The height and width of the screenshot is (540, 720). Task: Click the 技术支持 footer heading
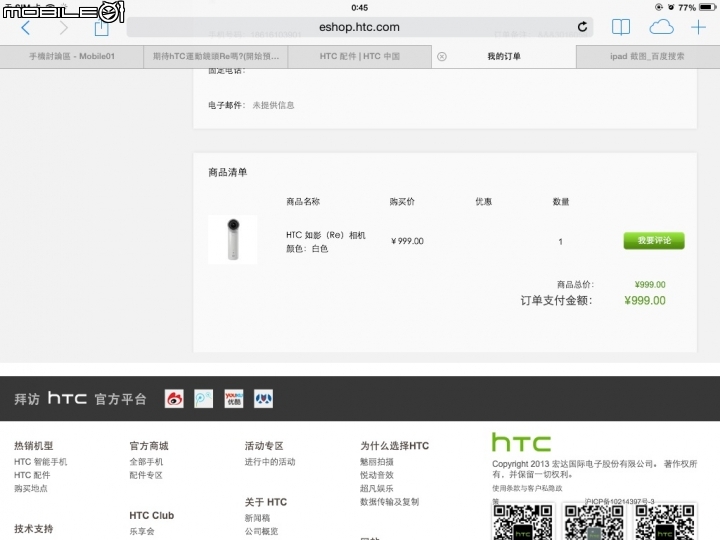click(x=34, y=529)
